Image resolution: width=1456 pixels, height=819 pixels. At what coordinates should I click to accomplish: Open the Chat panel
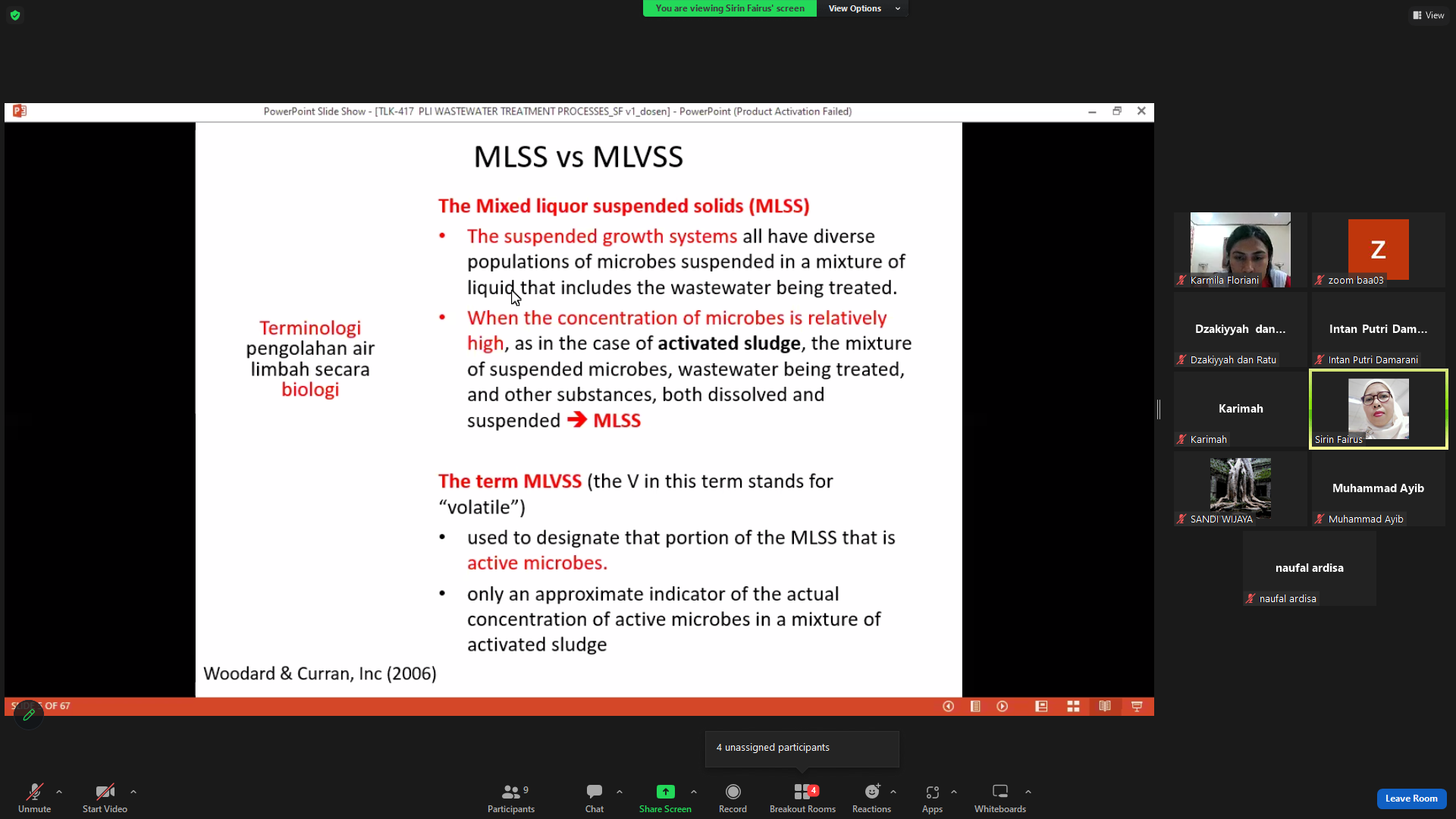click(595, 798)
